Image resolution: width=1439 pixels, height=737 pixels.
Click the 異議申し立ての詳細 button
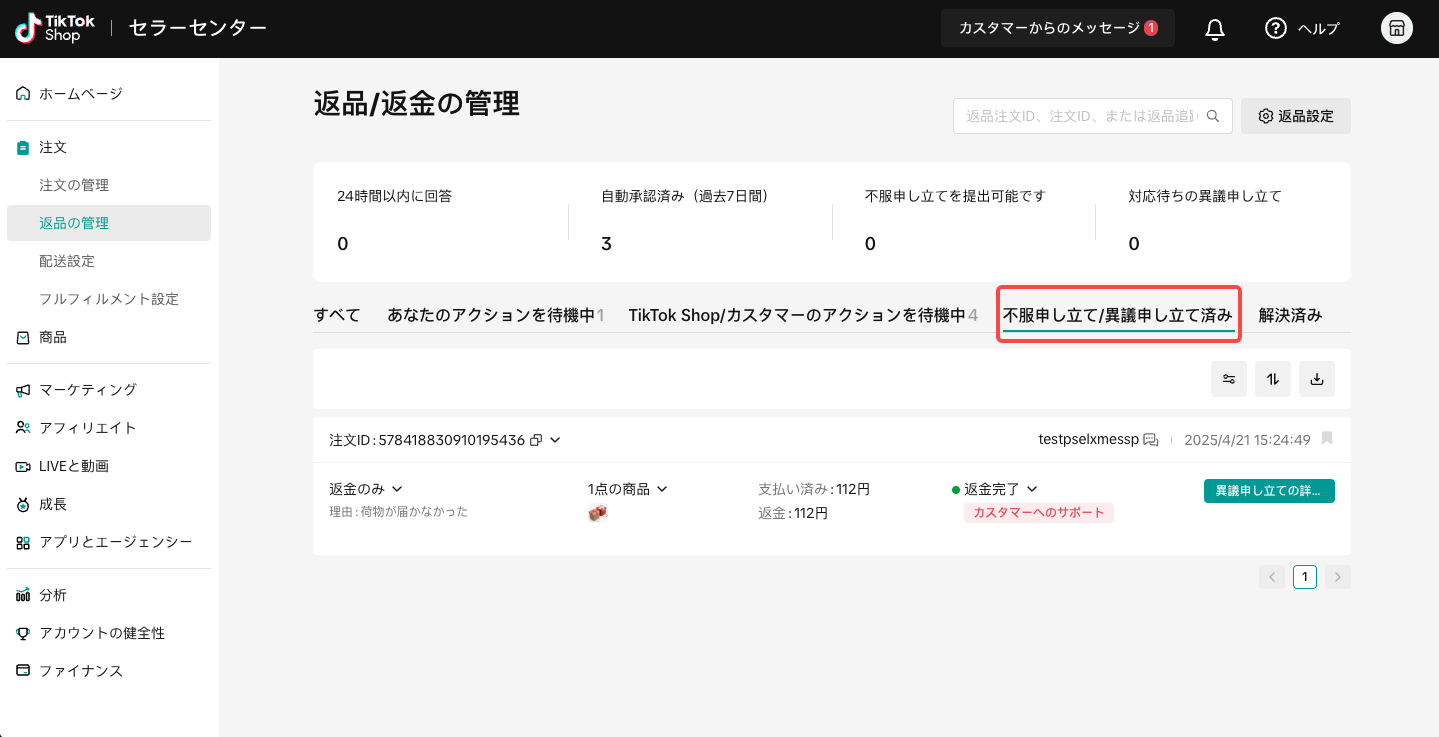tap(1268, 490)
